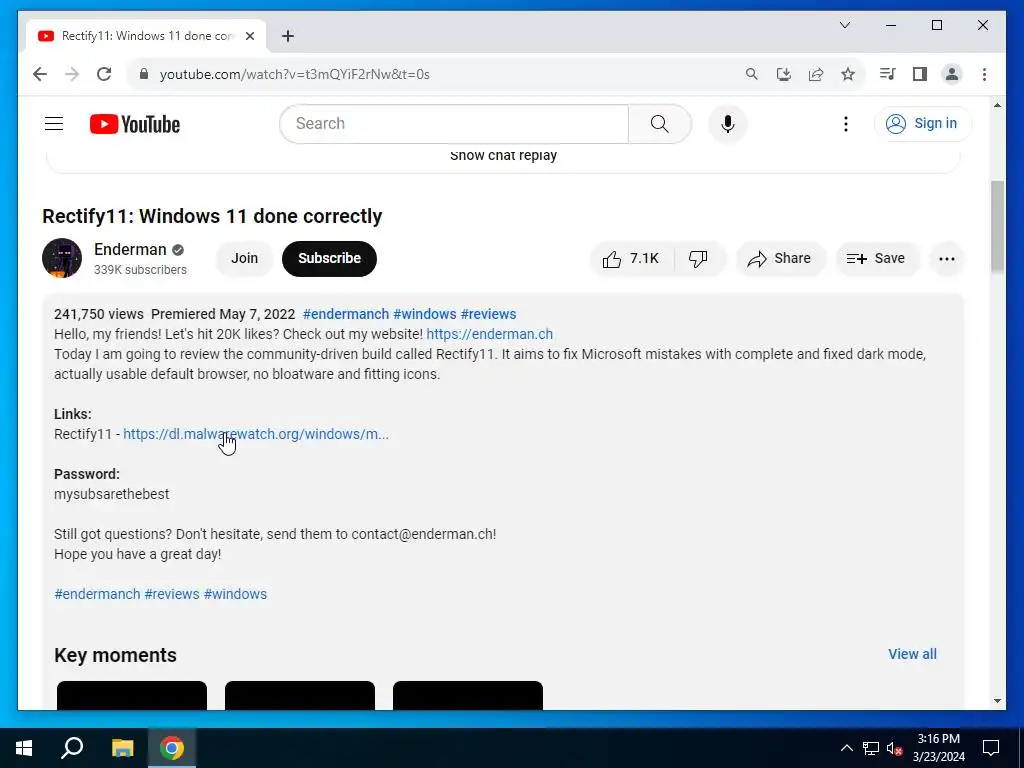1024x768 pixels.
Task: Go forward with the browser forward arrow
Action: coord(72,74)
